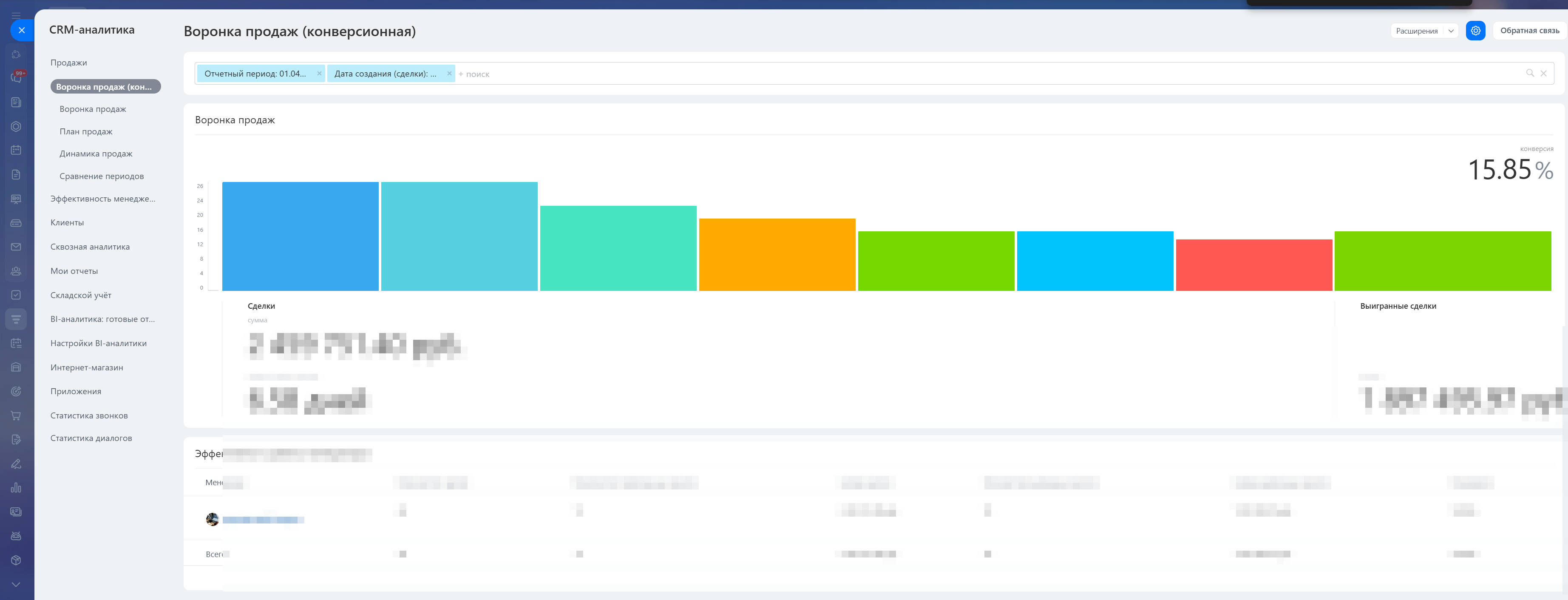Open the tasks checkbox icon in left rail

pyautogui.click(x=16, y=295)
